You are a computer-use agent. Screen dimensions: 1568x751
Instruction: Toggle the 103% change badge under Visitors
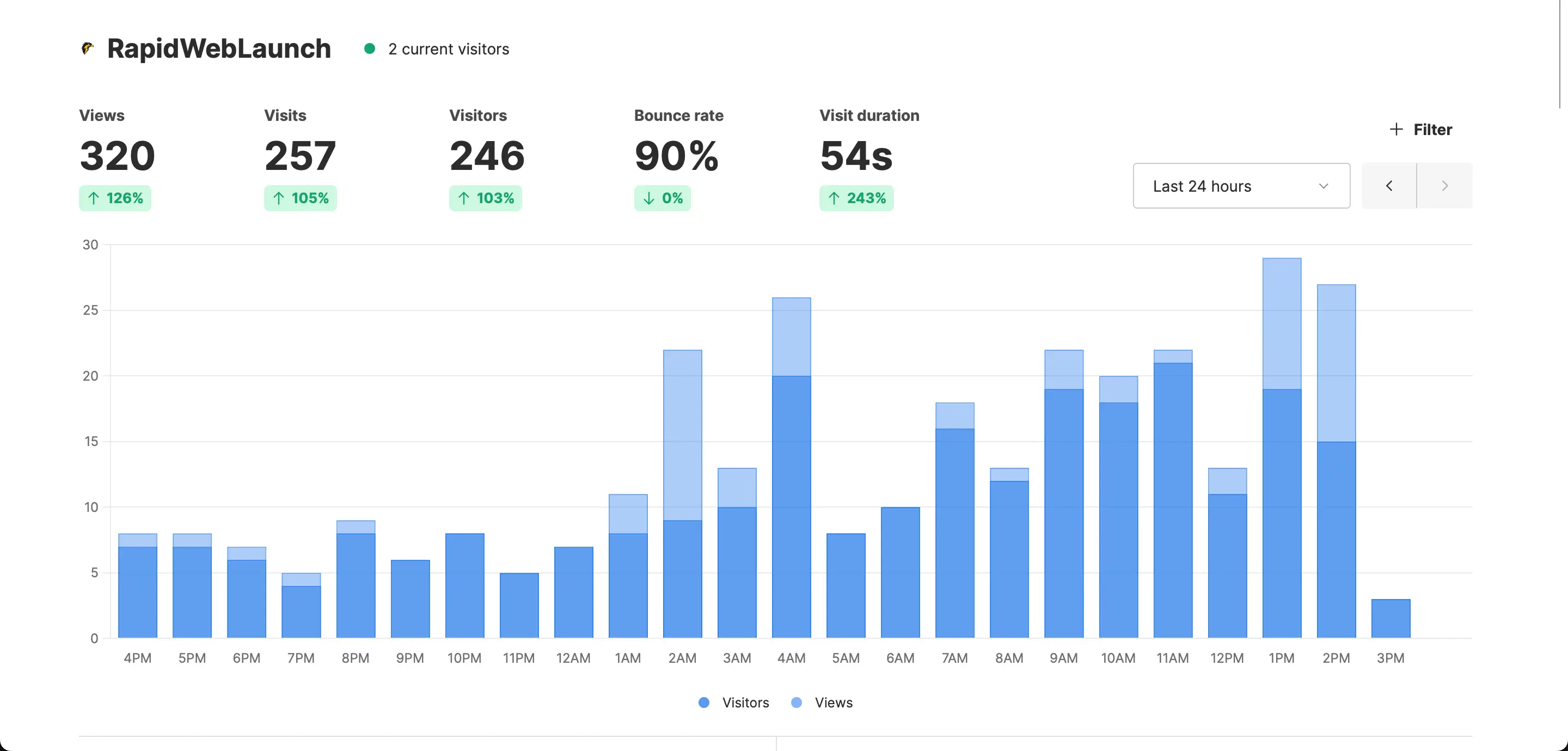pyautogui.click(x=485, y=198)
